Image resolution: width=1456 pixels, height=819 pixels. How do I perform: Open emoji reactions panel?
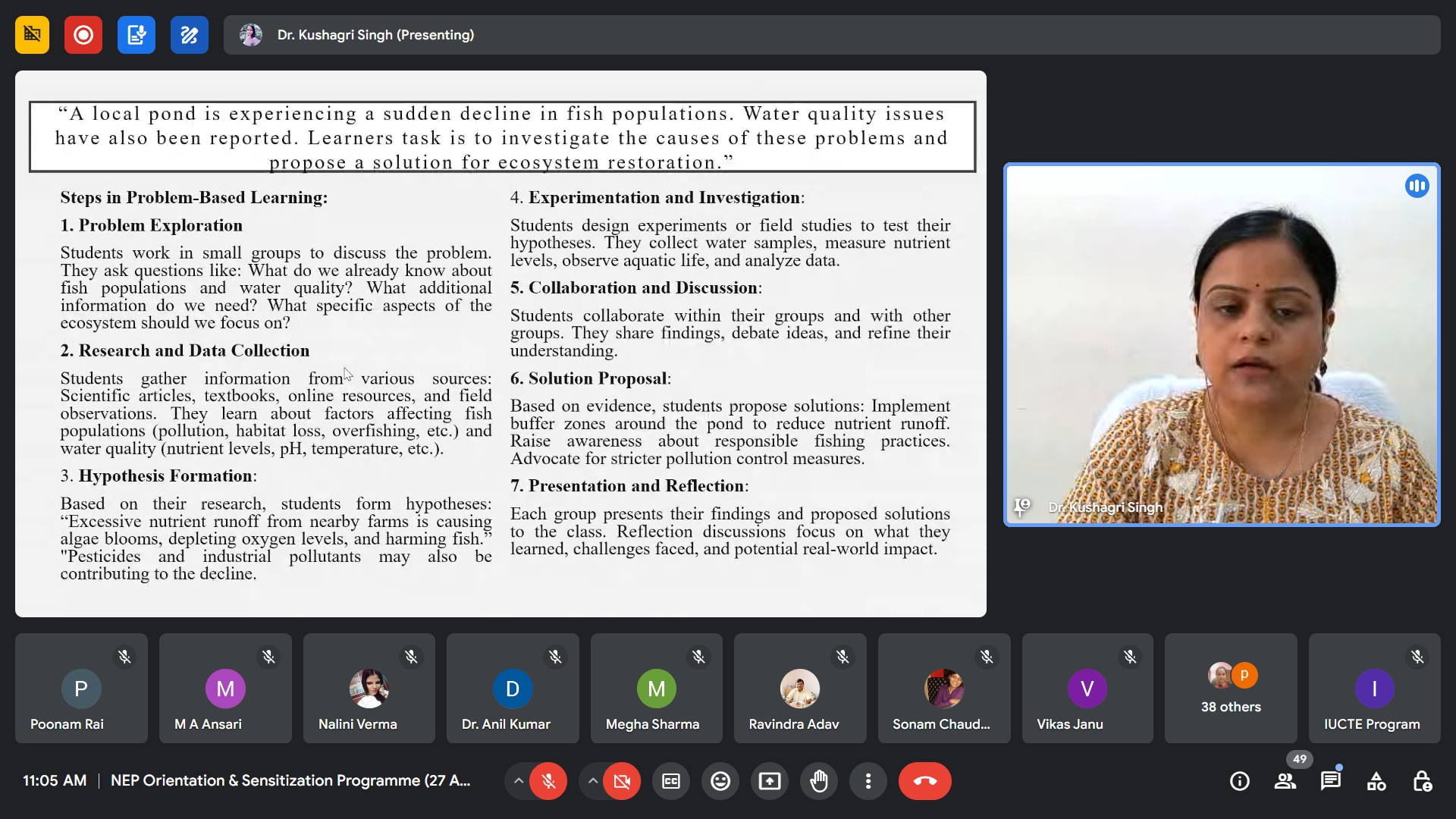[x=720, y=781]
